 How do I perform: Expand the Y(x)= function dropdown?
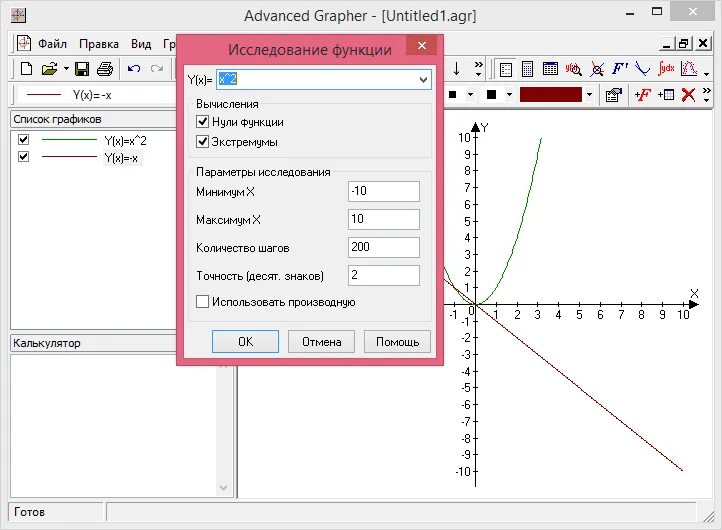pos(423,80)
